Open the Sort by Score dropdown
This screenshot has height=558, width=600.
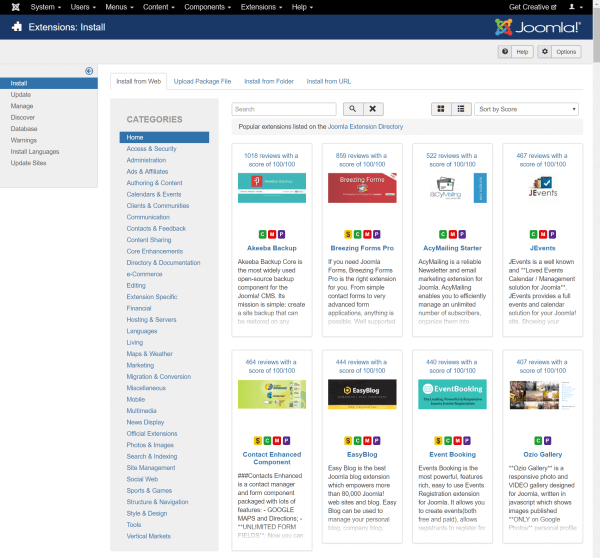526,109
